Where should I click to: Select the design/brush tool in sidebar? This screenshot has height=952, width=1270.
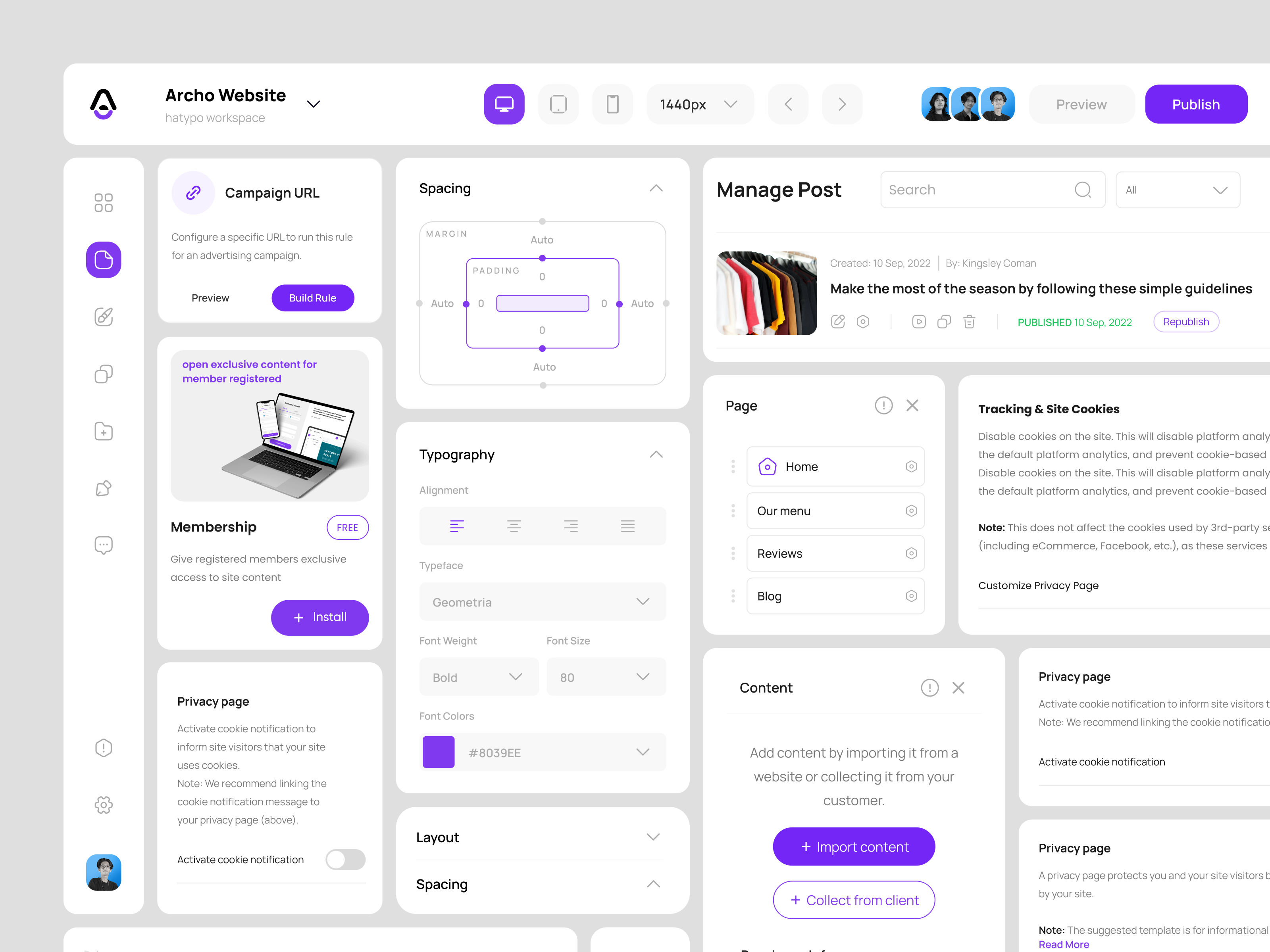pyautogui.click(x=103, y=316)
